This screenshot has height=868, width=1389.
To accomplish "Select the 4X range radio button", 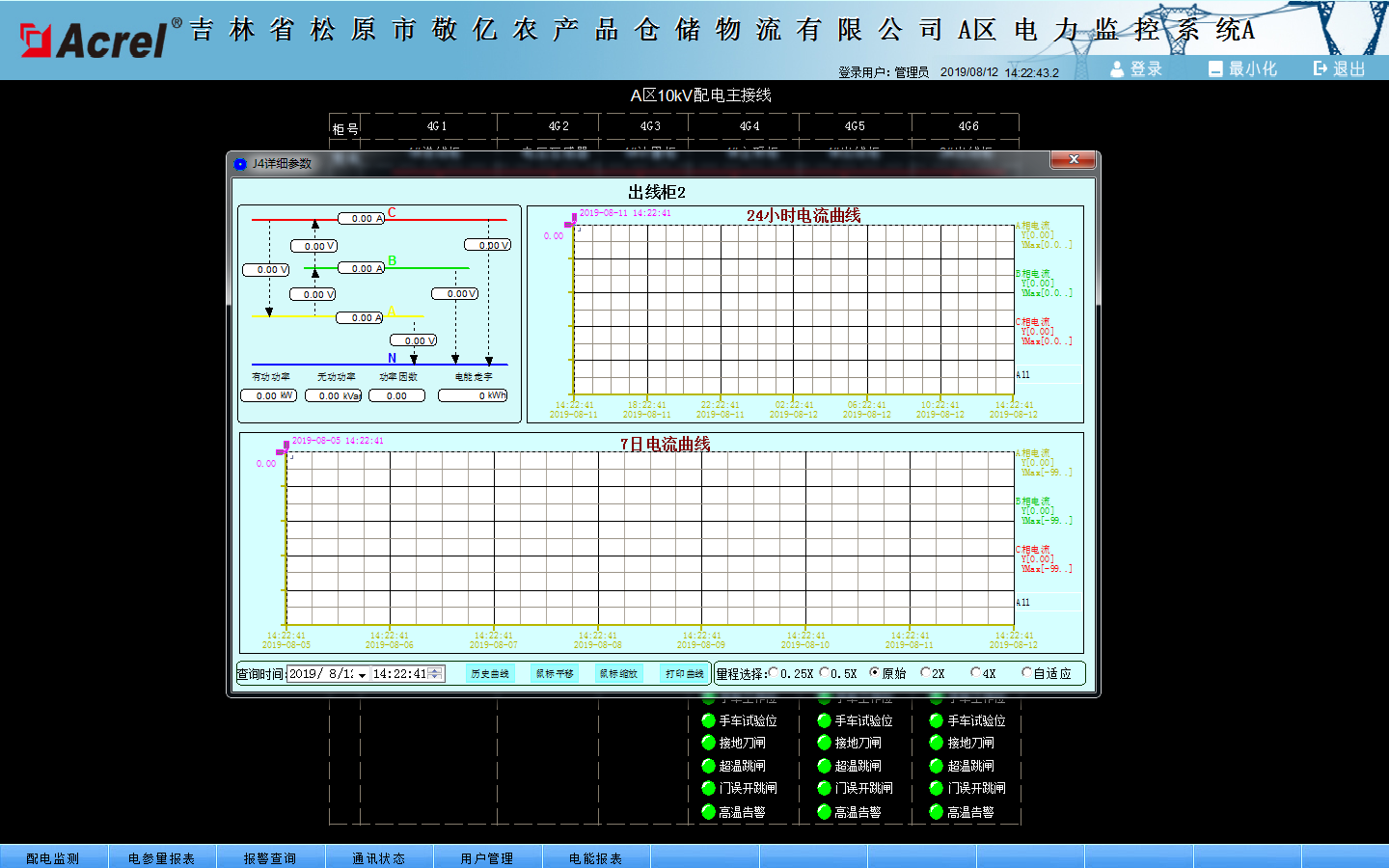I will click(x=975, y=672).
